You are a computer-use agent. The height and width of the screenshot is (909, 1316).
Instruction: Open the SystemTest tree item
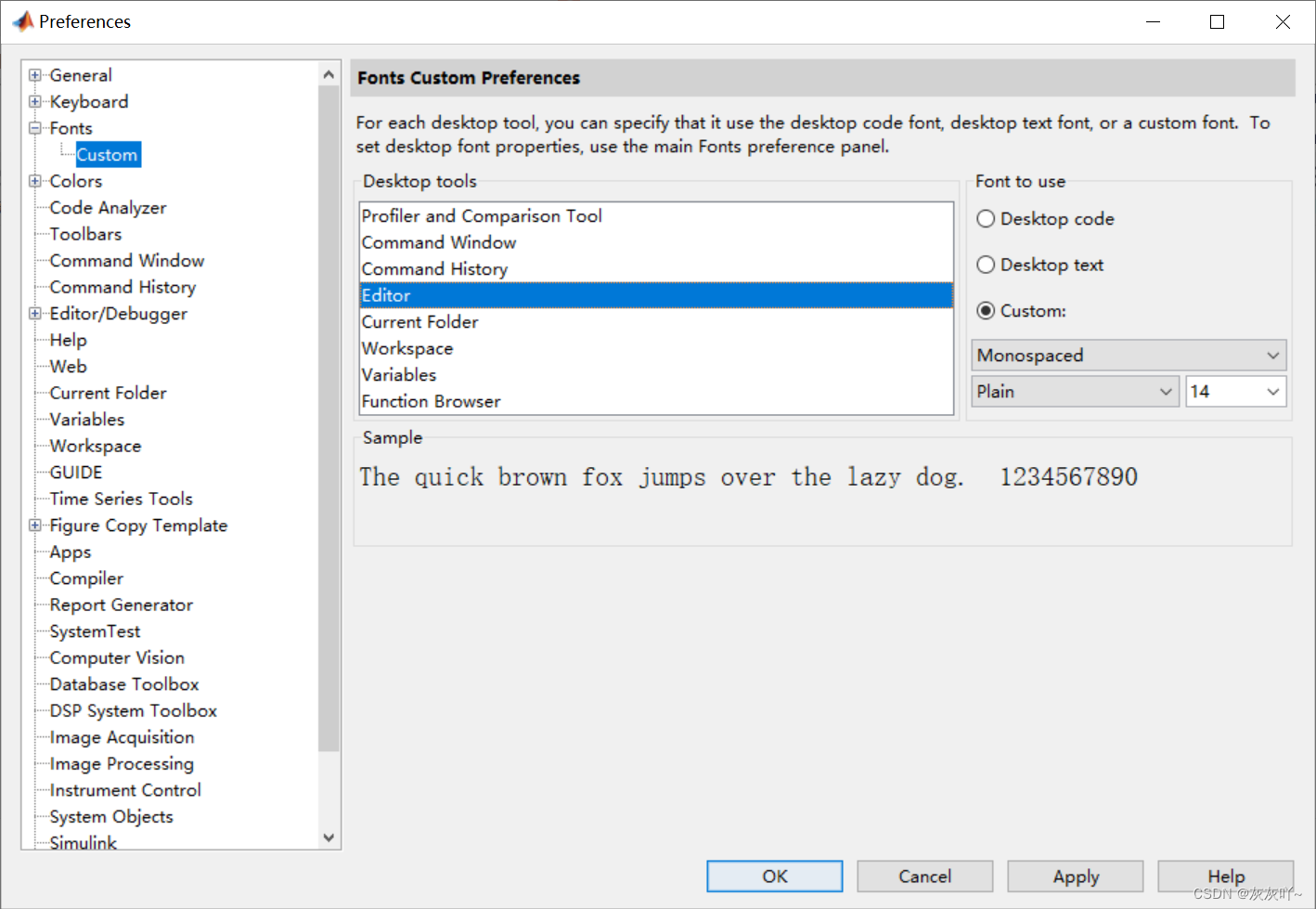pos(96,631)
